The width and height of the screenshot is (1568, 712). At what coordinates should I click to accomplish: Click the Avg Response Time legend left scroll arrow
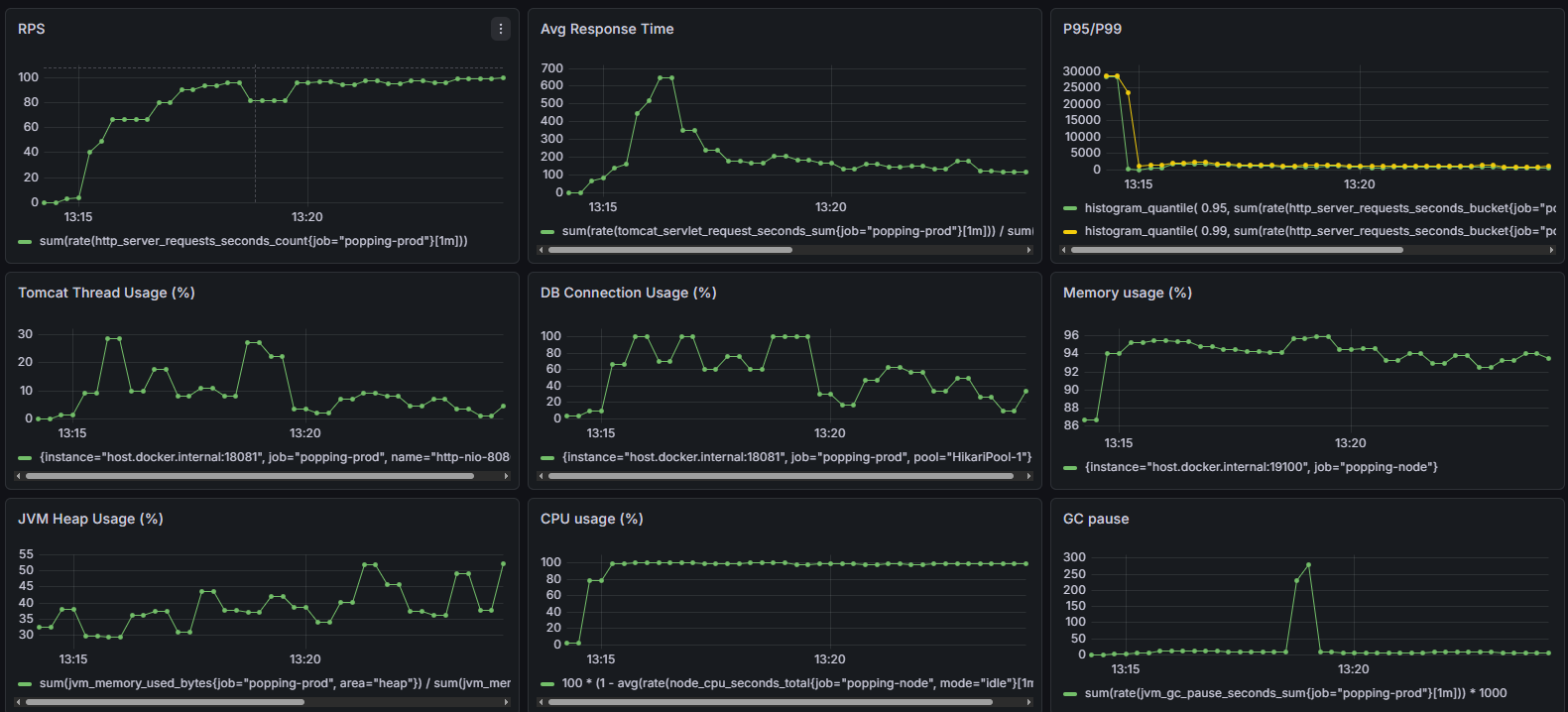[541, 250]
